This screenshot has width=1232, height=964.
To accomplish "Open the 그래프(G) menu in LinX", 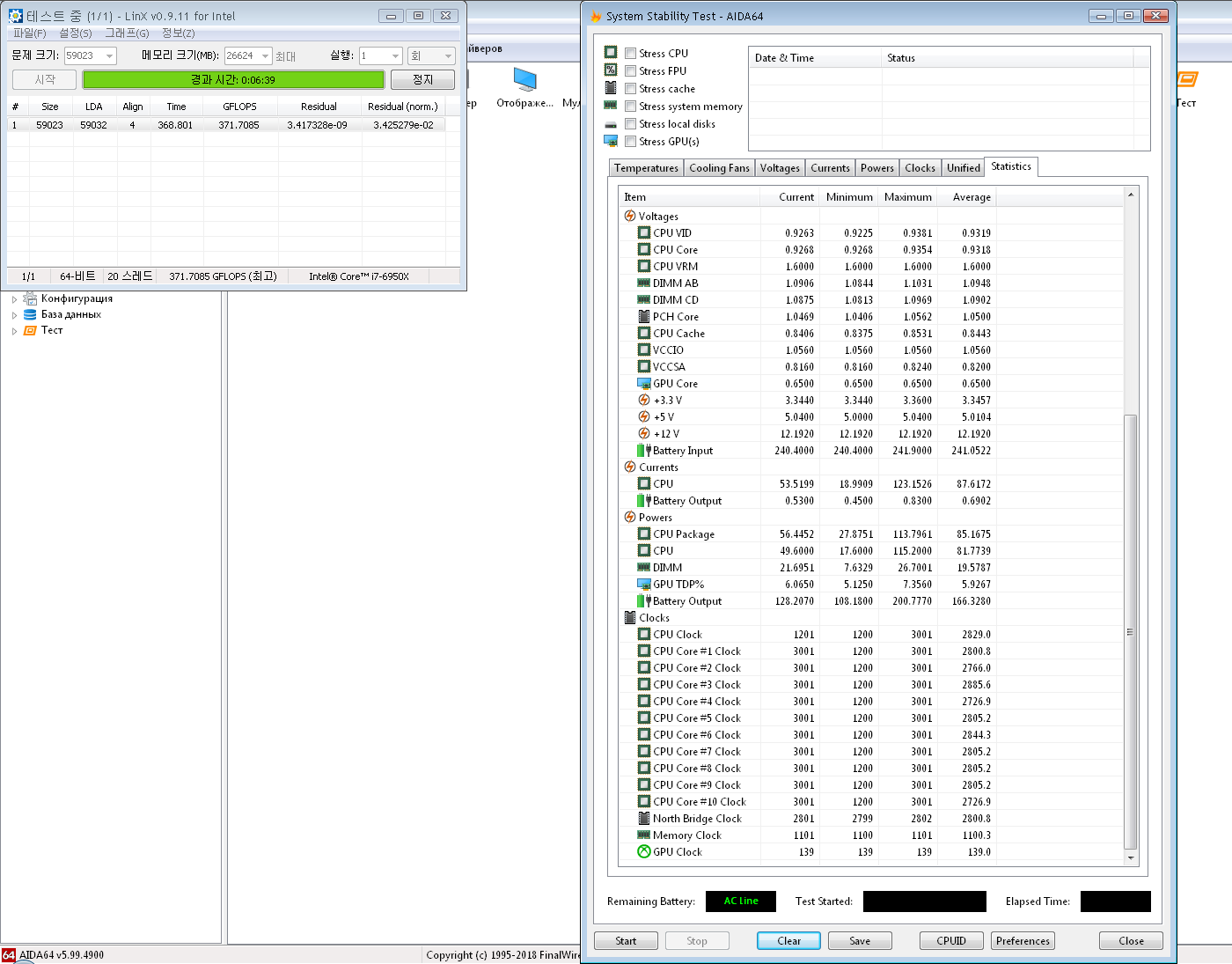I will 127,33.
